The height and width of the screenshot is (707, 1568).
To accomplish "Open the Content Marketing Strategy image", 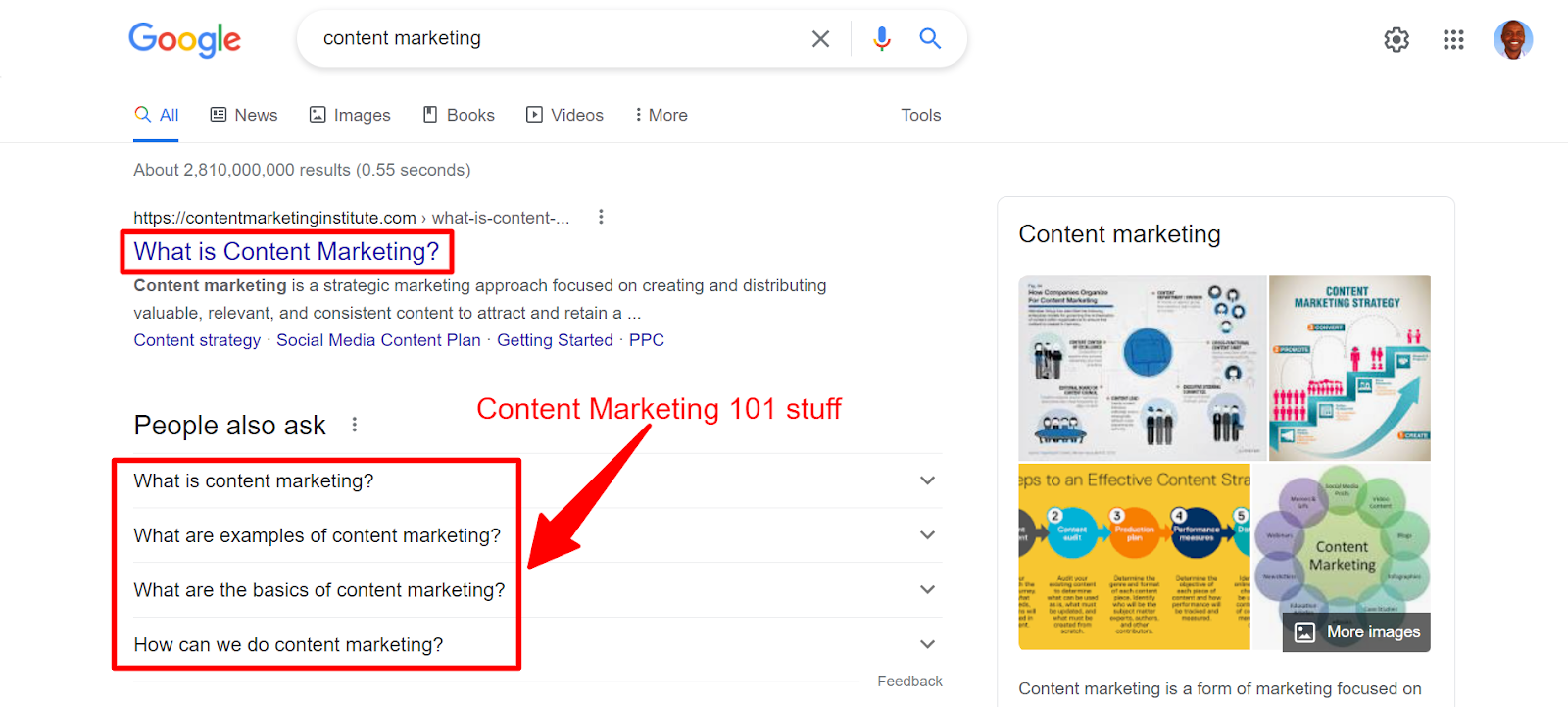I will tap(1349, 368).
